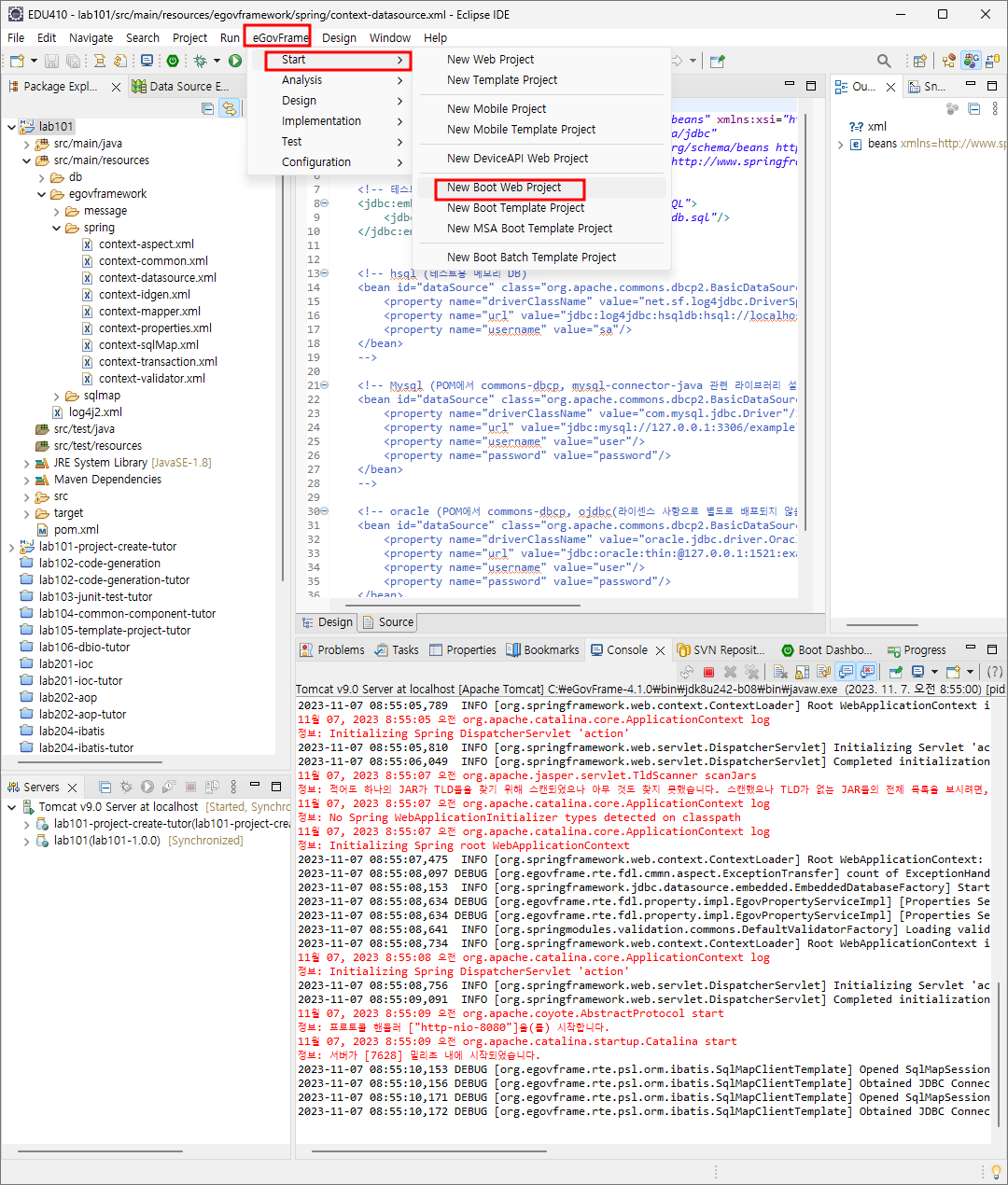Expand Maven Dependencies node
1008x1185 pixels.
(x=26, y=480)
